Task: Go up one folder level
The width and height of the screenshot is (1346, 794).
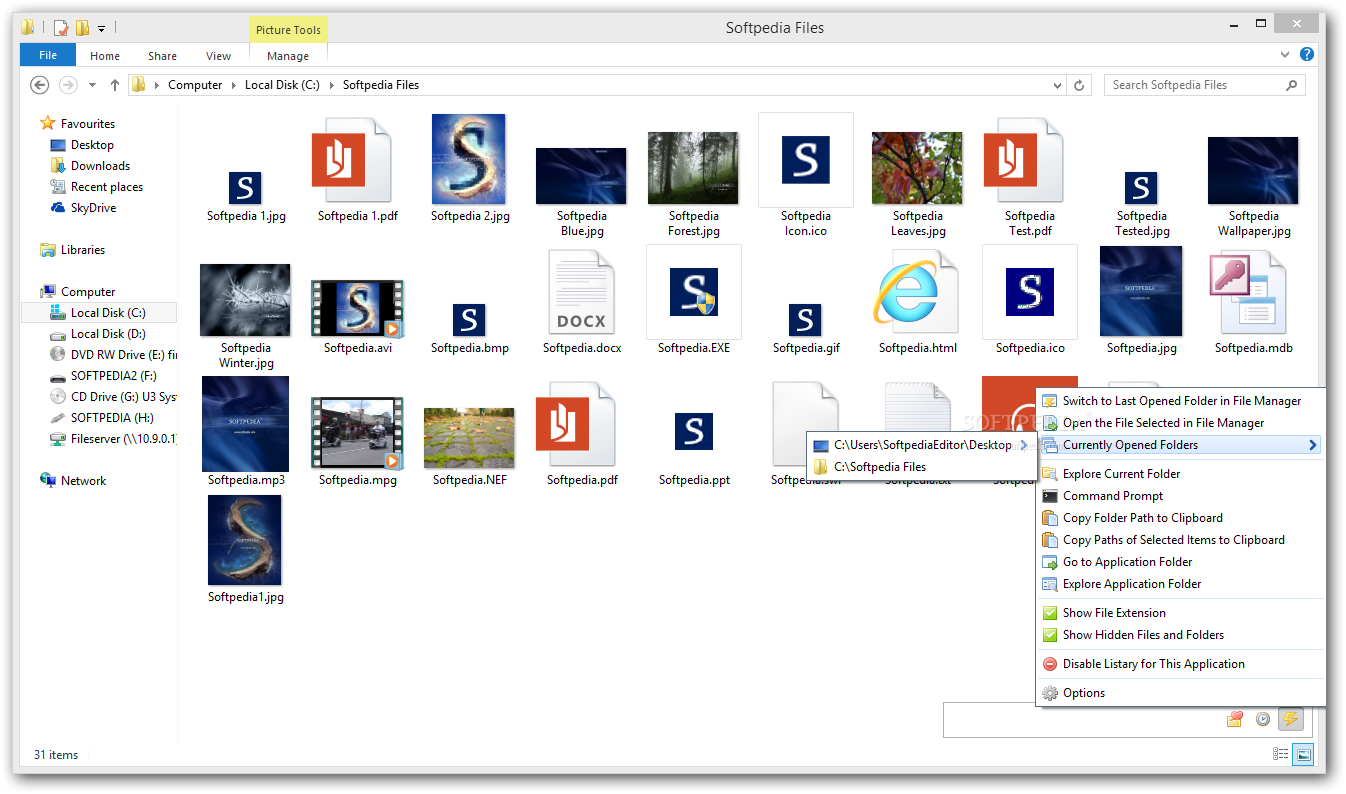Action: point(115,85)
